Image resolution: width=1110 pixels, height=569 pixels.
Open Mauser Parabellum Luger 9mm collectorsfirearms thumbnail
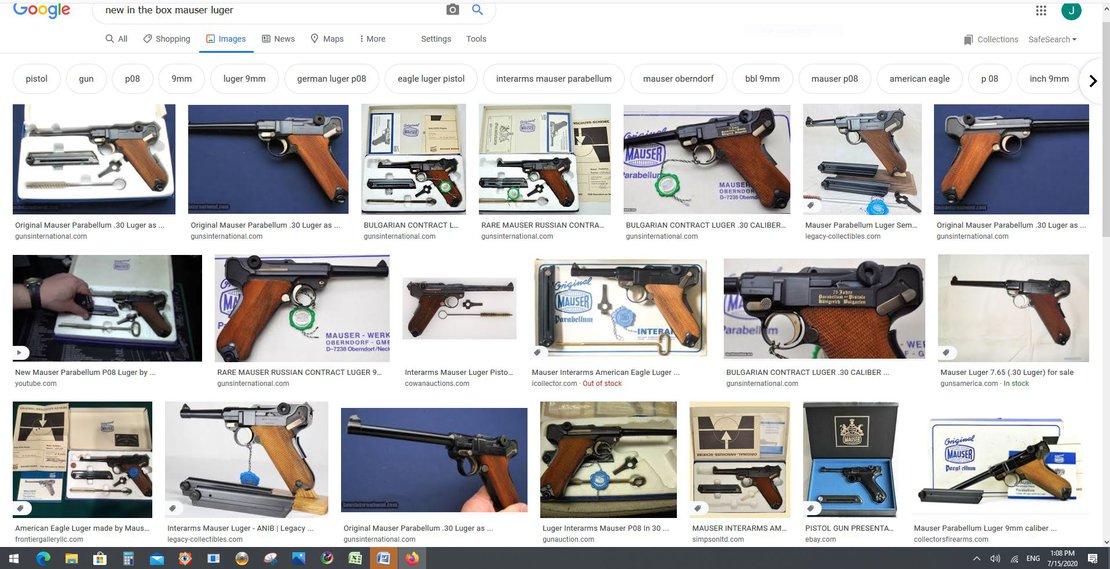pyautogui.click(x=1000, y=459)
